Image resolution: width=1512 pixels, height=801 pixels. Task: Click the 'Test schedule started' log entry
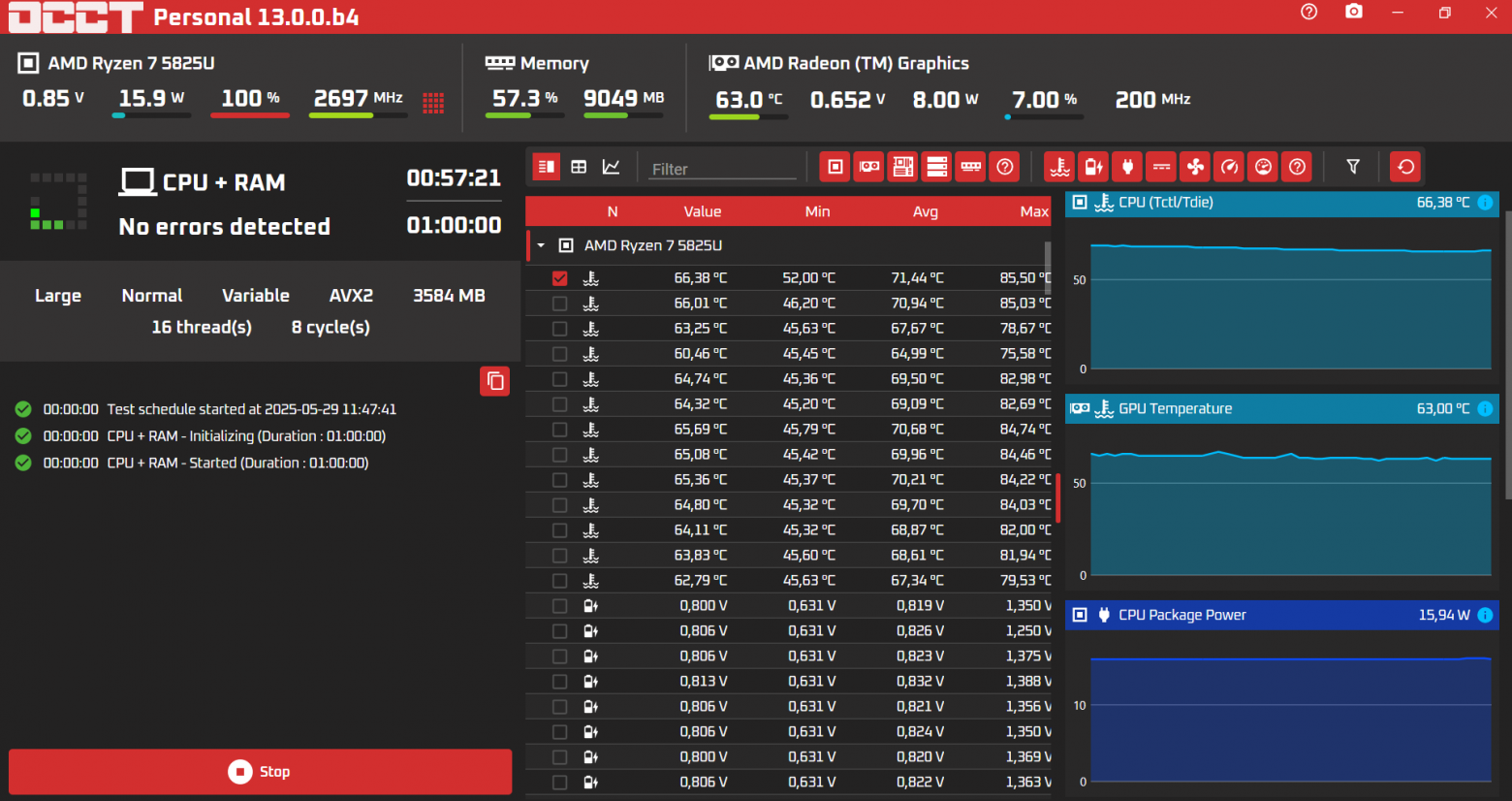click(x=251, y=409)
